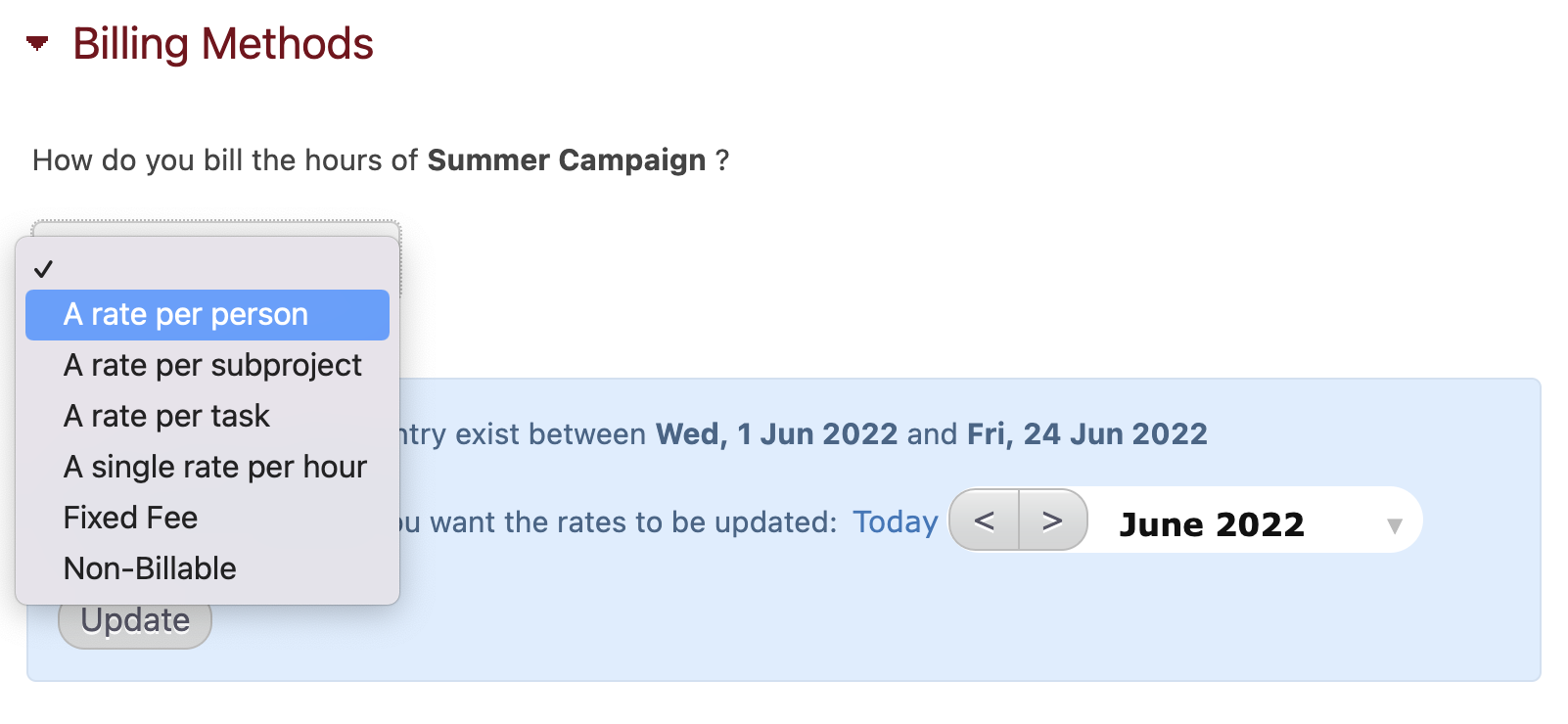The image size is (1568, 724).
Task: Click the Billing Methods heading text
Action: (223, 44)
